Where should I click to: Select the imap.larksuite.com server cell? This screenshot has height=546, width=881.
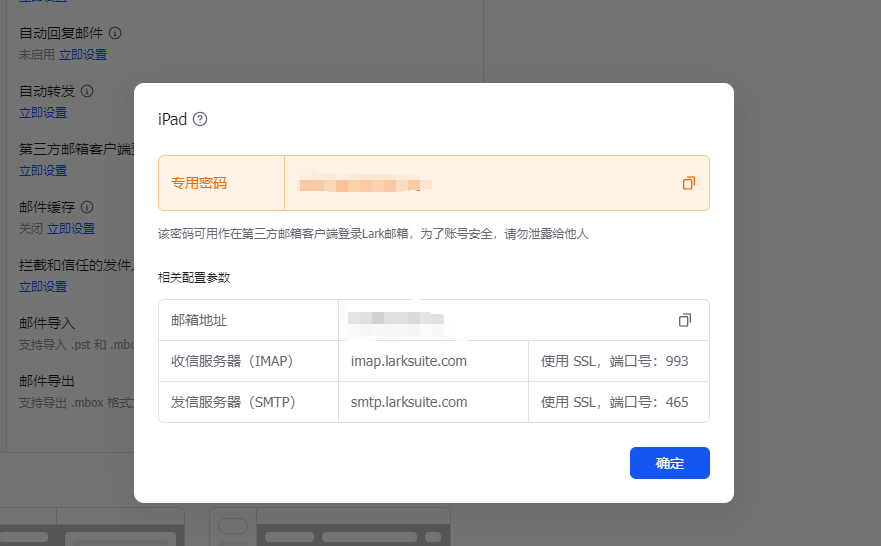(433, 361)
